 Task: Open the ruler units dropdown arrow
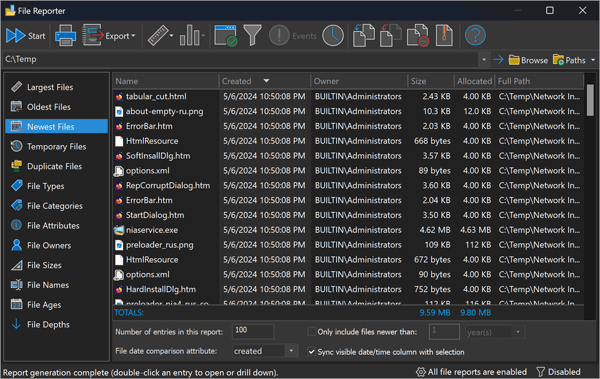[x=171, y=36]
